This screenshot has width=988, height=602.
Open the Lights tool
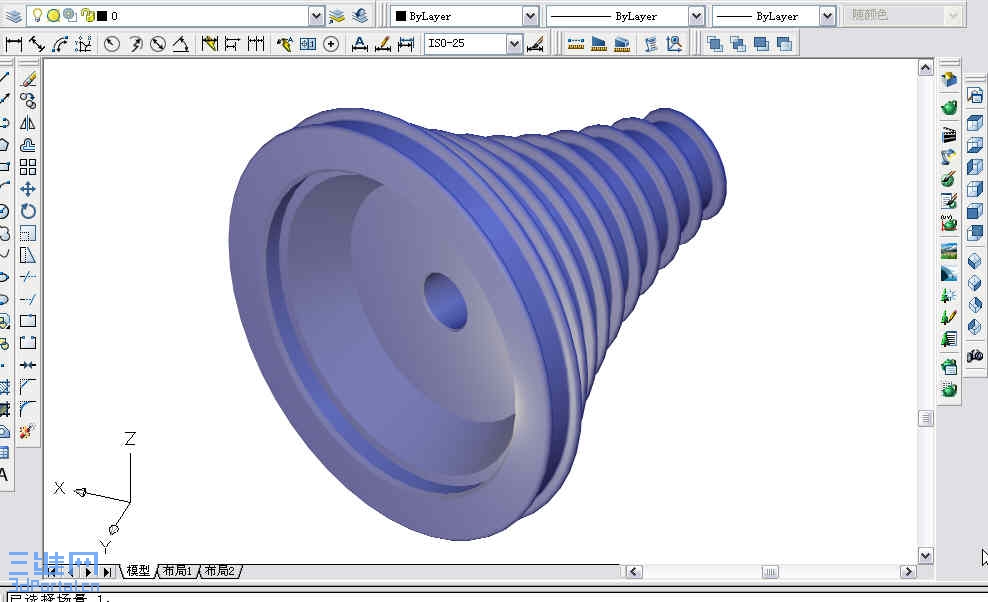(x=949, y=156)
